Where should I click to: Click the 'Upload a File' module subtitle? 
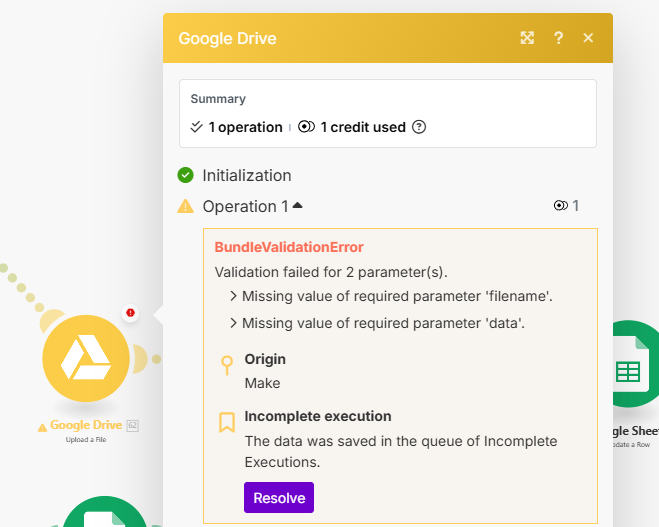(86, 440)
